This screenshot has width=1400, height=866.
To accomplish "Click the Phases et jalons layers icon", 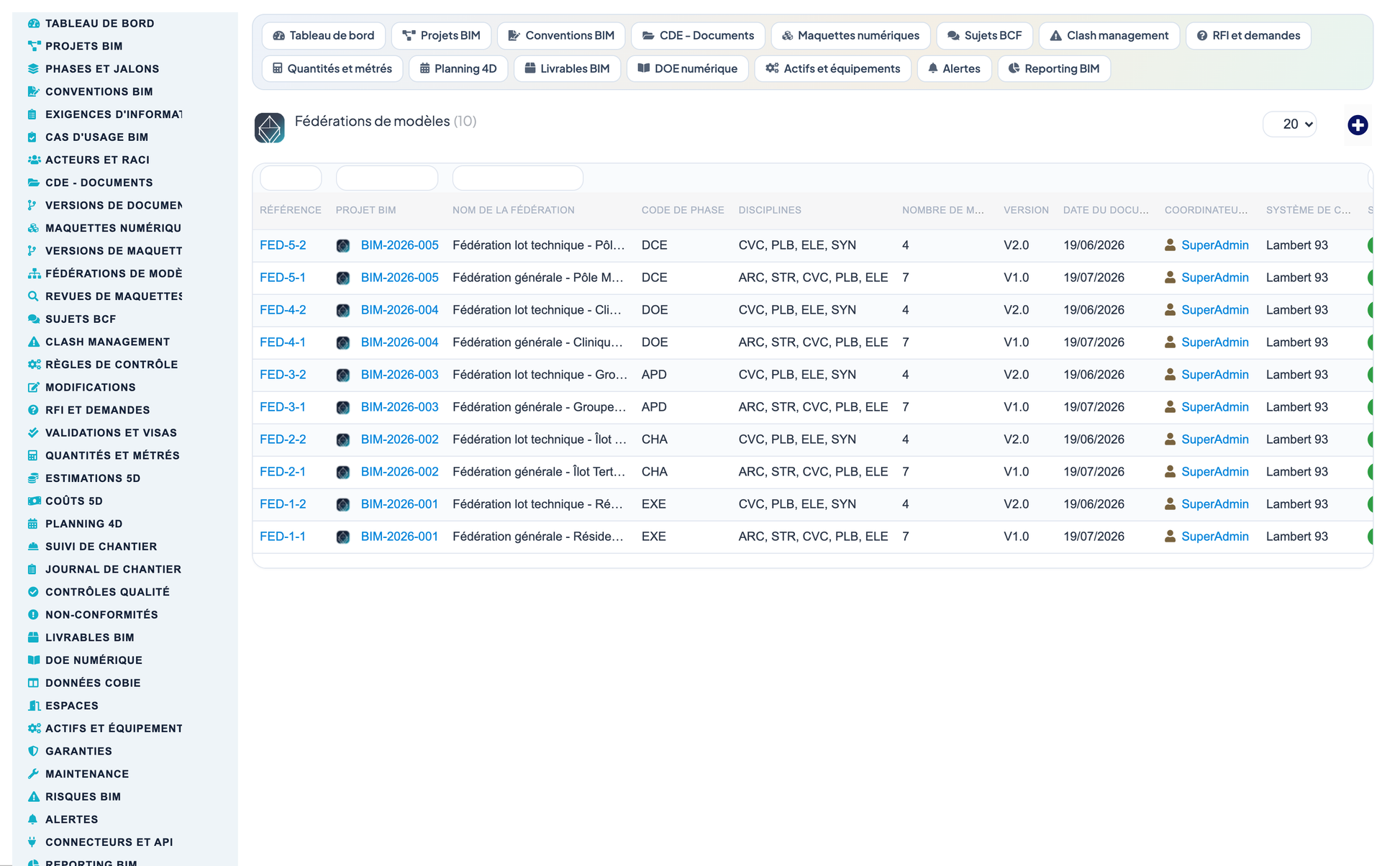I will click(x=33, y=69).
